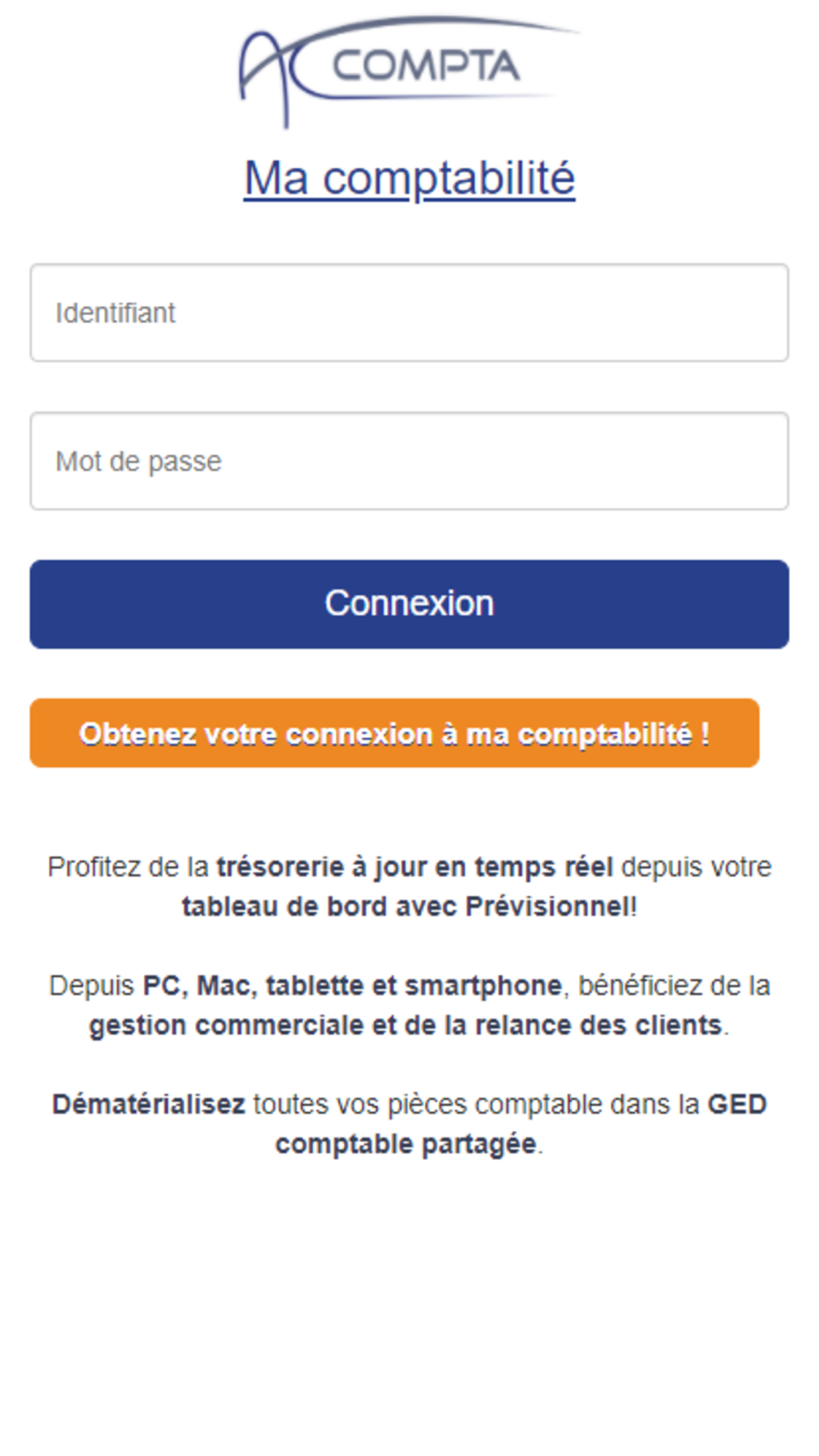The height and width of the screenshot is (1456, 819).
Task: Click 'tableau de bord avec Prévisionnel' text
Action: (x=406, y=907)
